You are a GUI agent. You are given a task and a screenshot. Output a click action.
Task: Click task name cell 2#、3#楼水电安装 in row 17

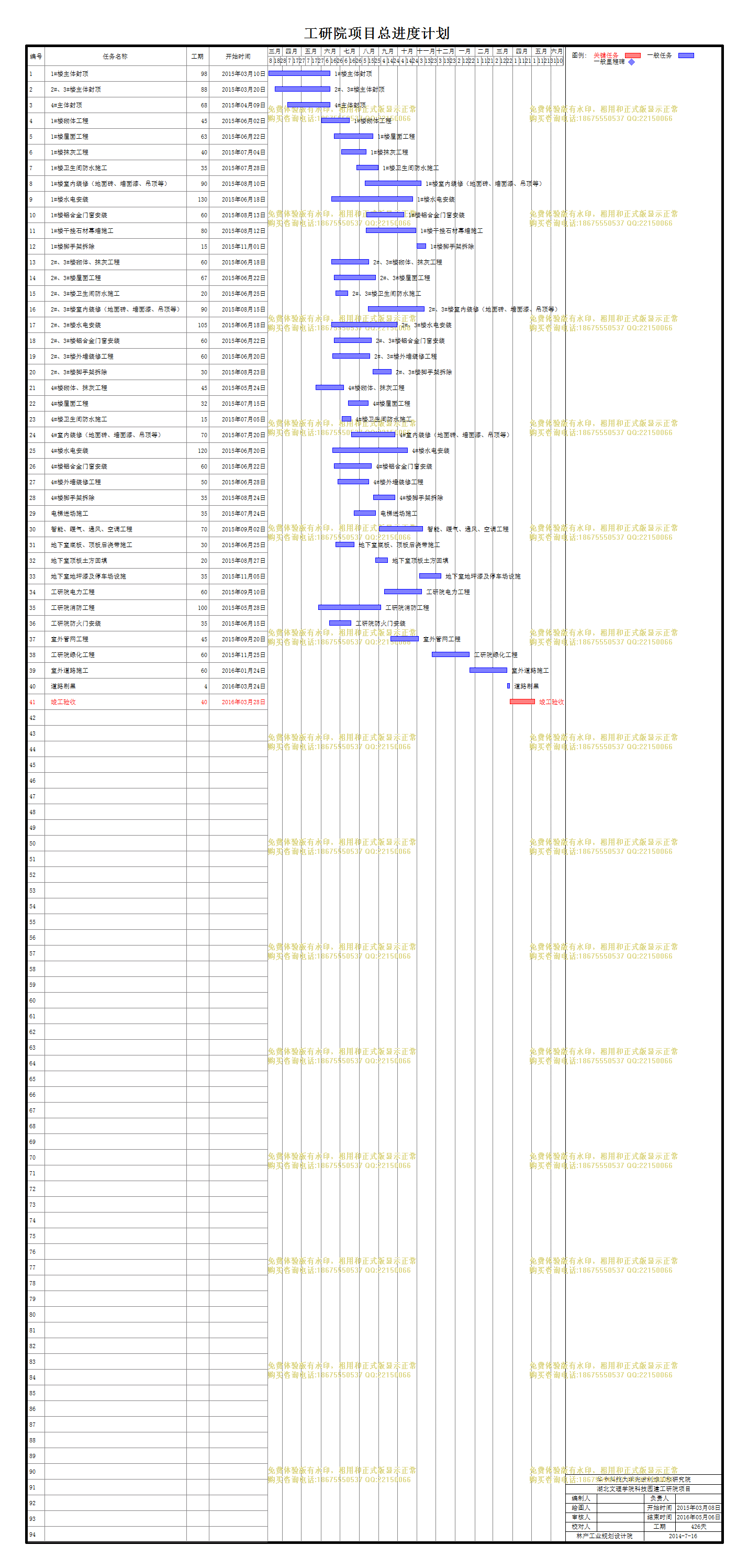[x=115, y=325]
